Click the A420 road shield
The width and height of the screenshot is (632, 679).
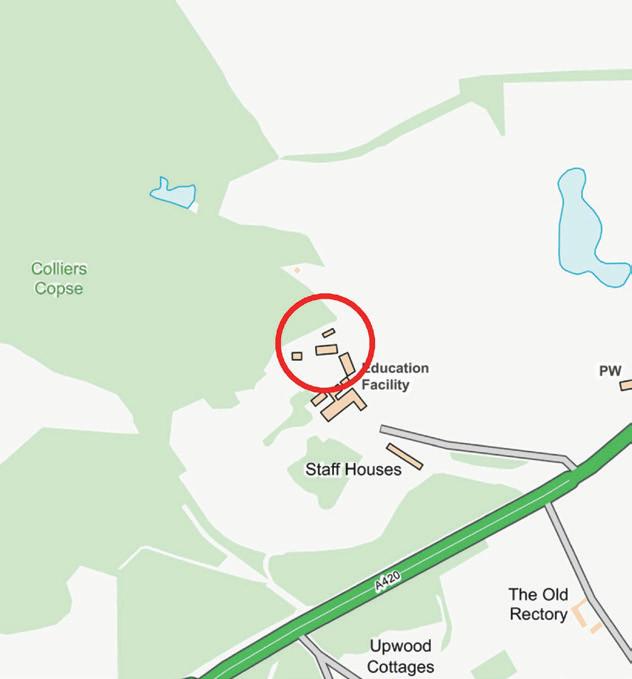[x=388, y=582]
